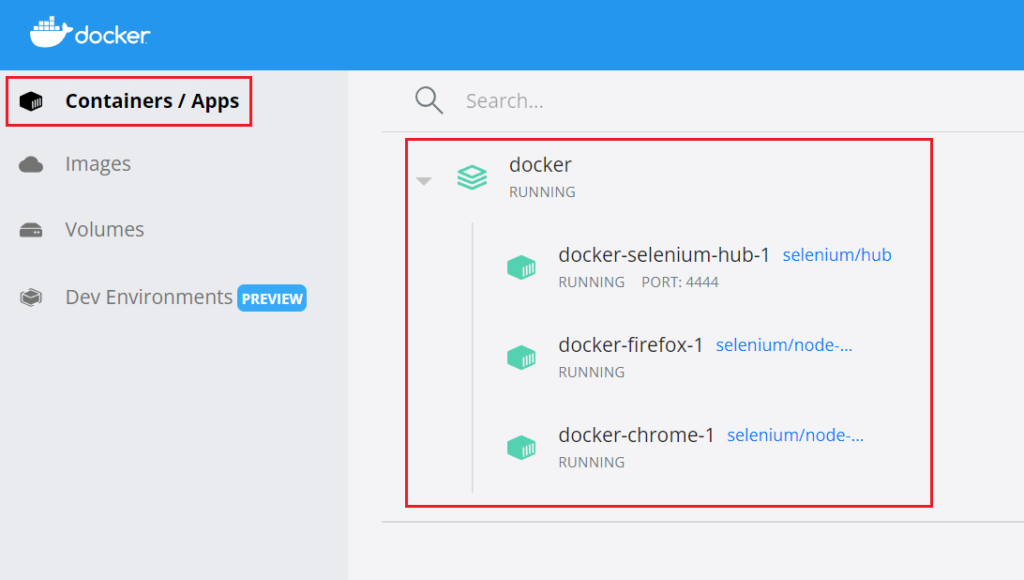Viewport: 1024px width, 580px height.
Task: Click the docker-selenium-hub-1 container icon
Action: (521, 267)
